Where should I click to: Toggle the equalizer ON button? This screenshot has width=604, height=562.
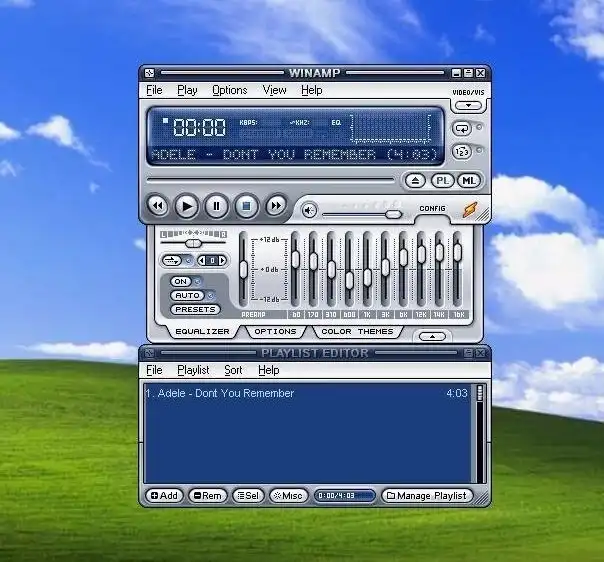click(x=181, y=282)
